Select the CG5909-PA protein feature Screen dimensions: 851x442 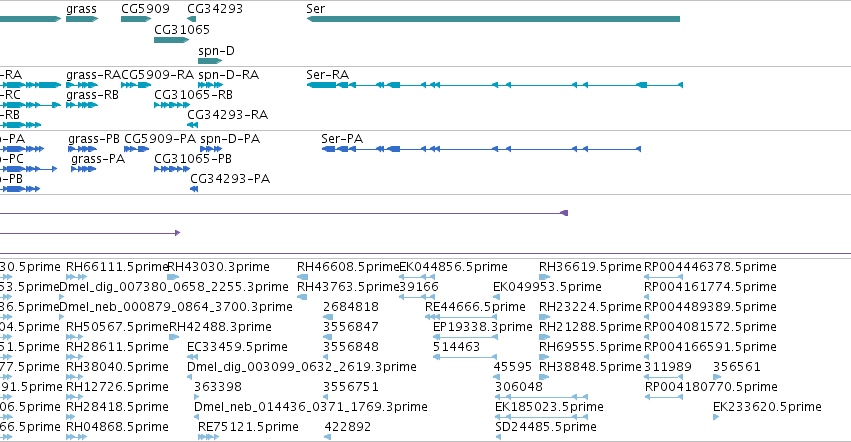pyautogui.click(x=137, y=149)
